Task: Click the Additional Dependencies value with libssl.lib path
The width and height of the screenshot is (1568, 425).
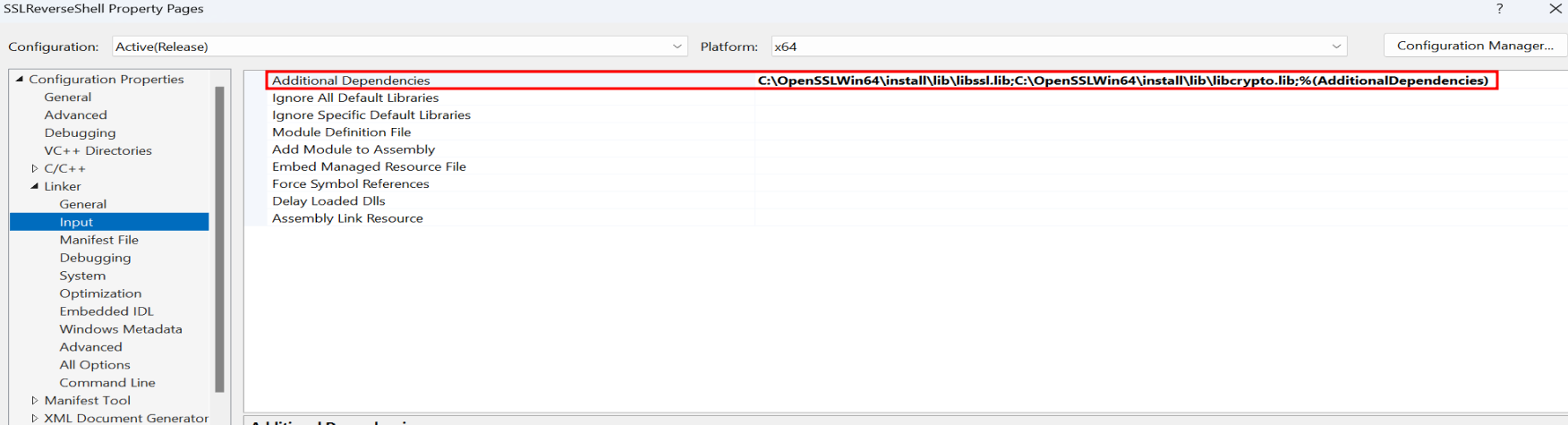Action: (1123, 81)
